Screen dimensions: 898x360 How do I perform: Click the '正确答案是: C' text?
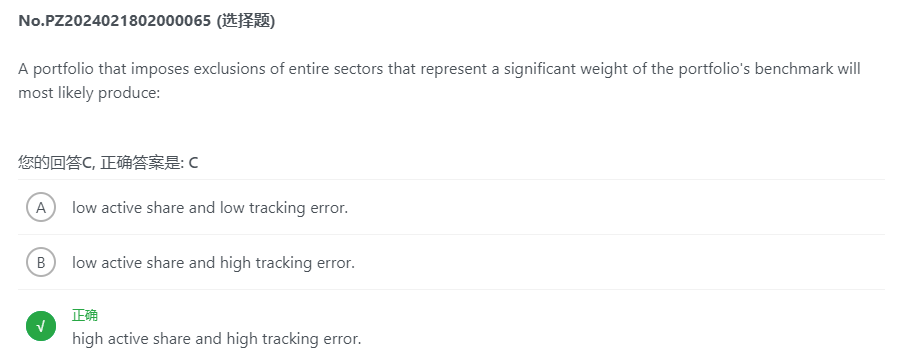point(149,163)
